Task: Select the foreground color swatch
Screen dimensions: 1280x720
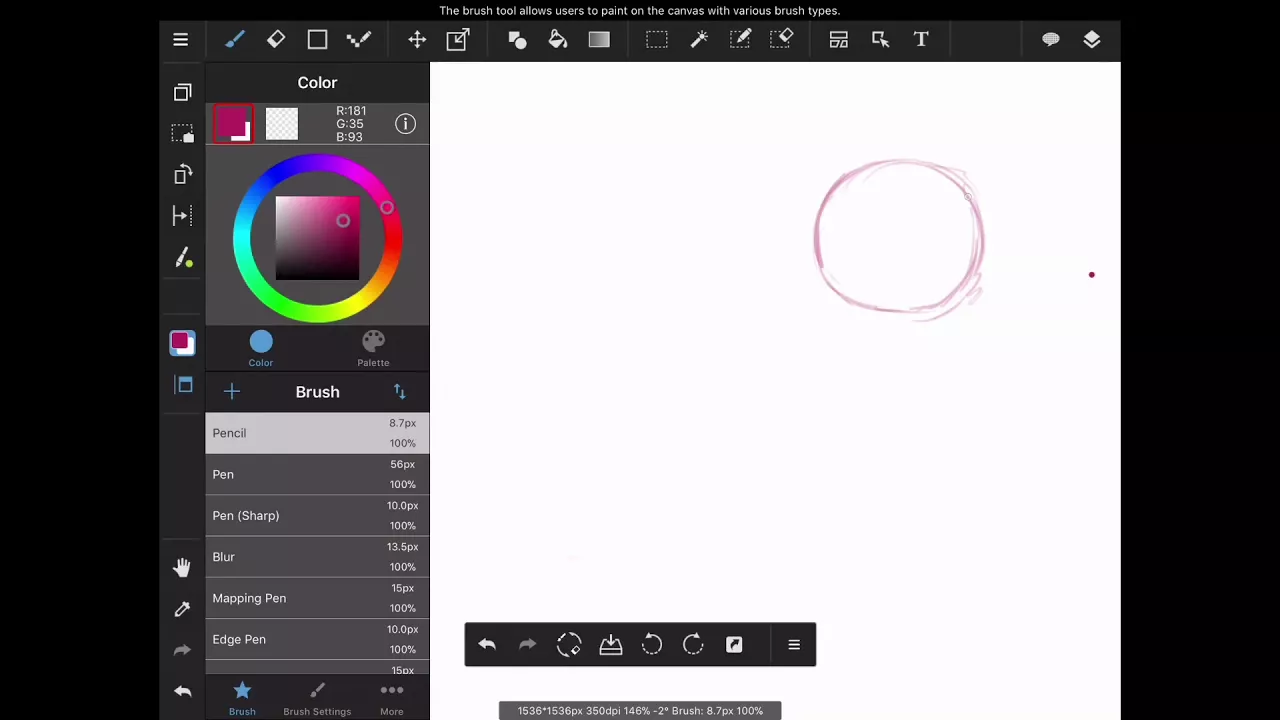Action: coord(233,124)
